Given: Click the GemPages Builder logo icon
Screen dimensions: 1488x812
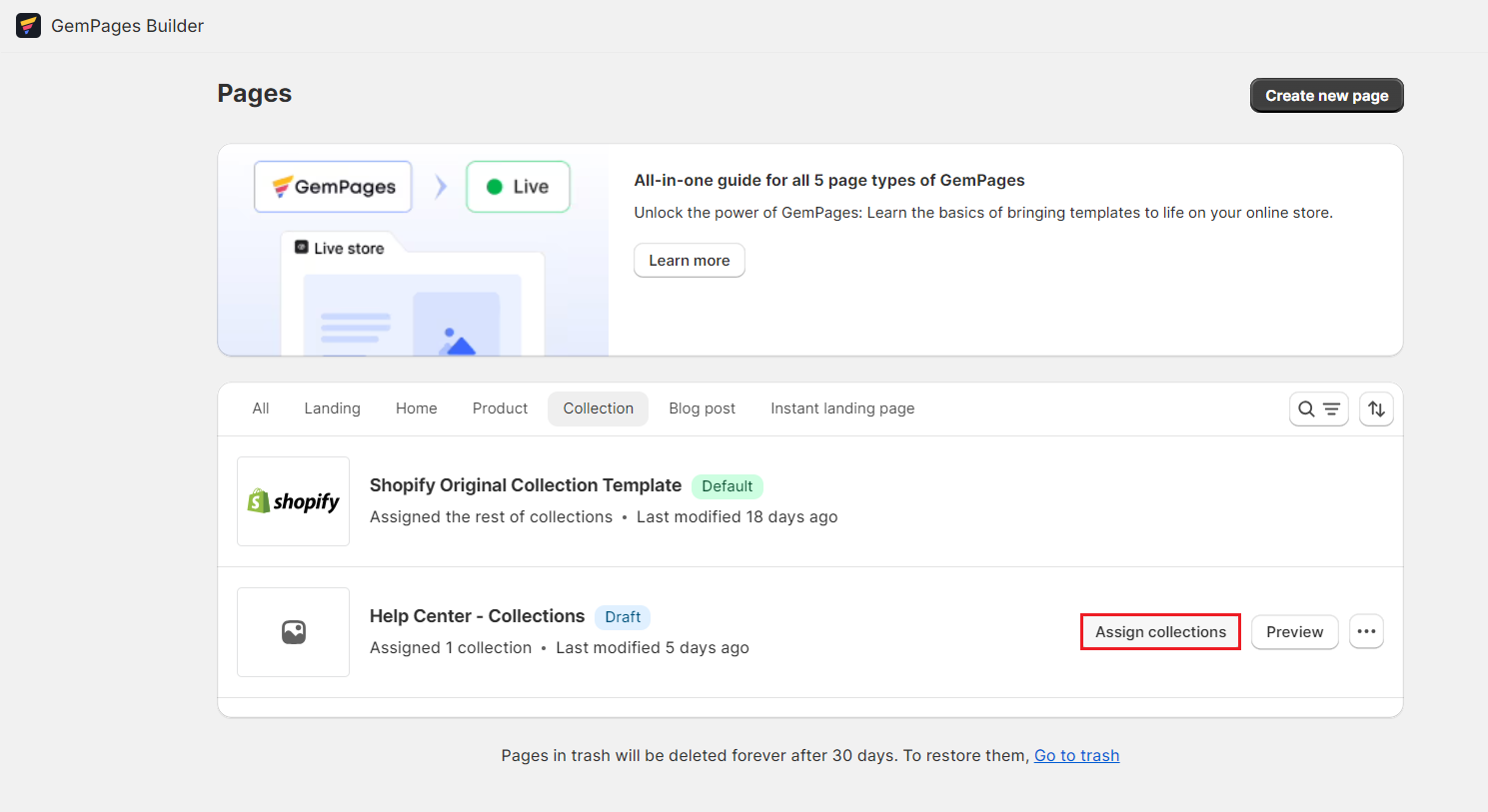Looking at the screenshot, I should 28,25.
